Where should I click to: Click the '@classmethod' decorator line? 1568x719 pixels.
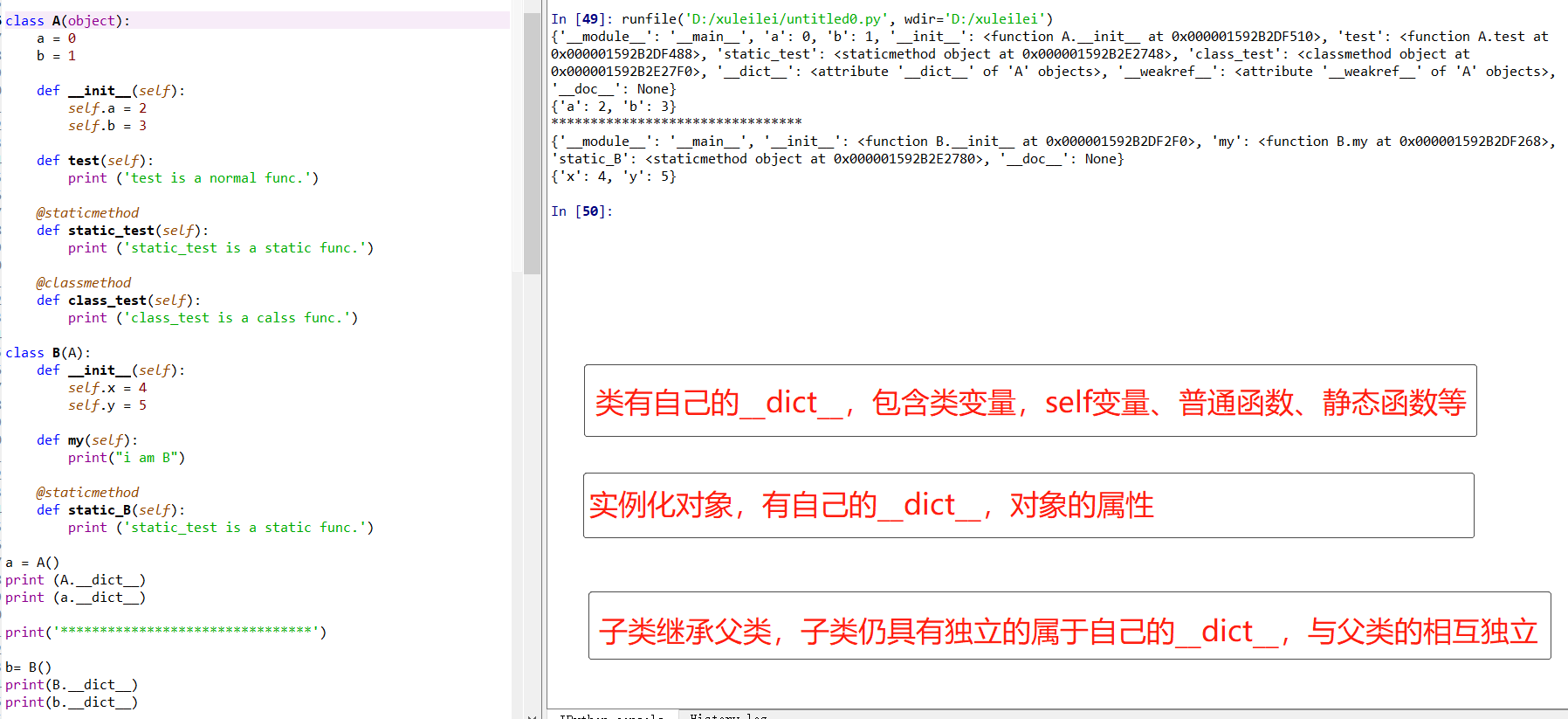(84, 283)
